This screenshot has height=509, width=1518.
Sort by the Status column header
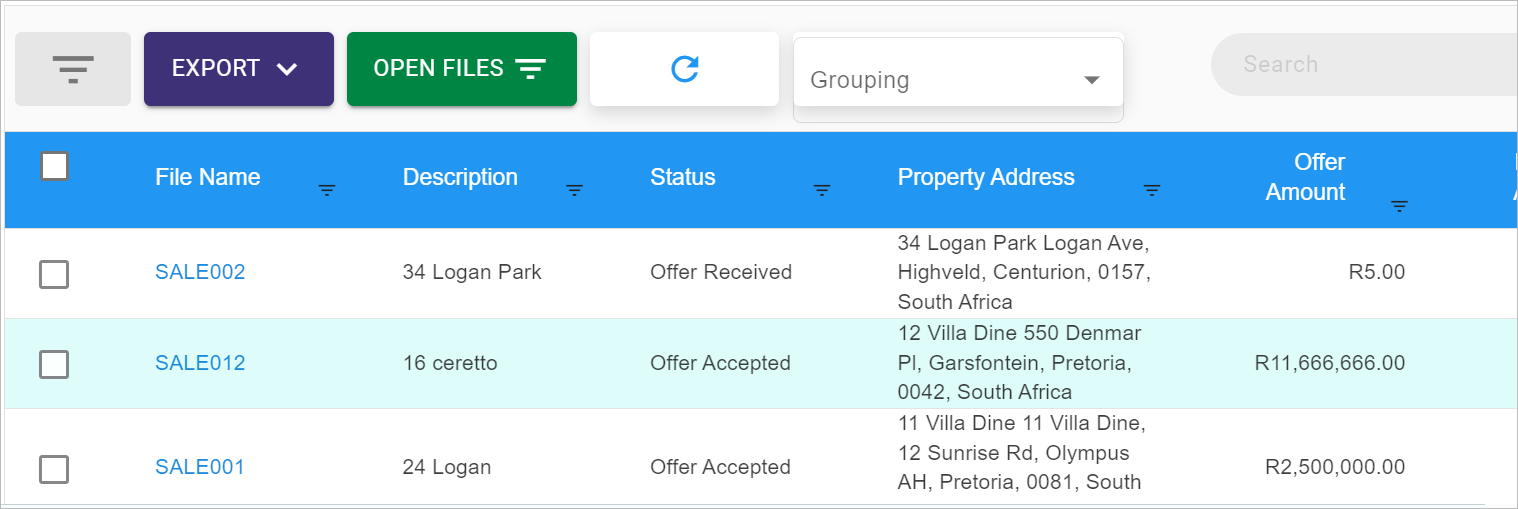pos(683,178)
